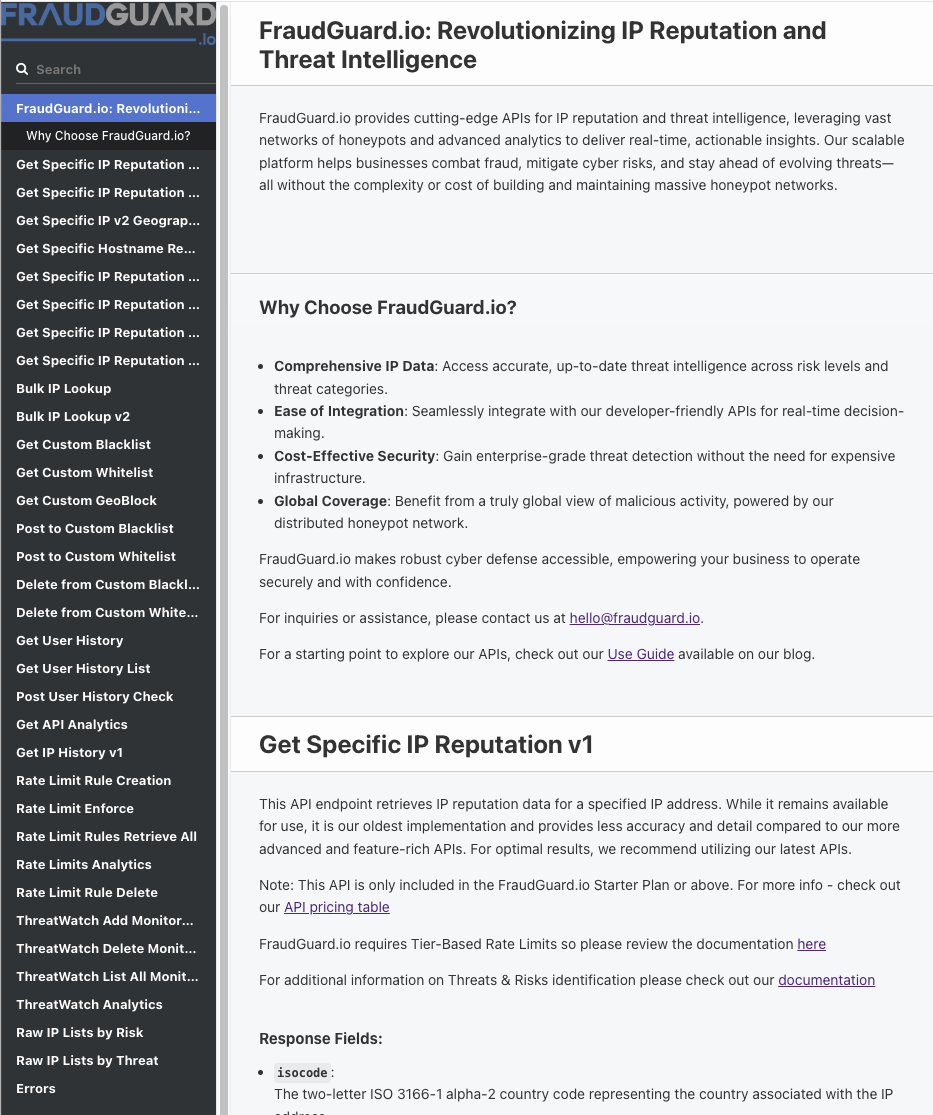
Task: Go to Rate Limit Rule Creation
Action: click(93, 780)
